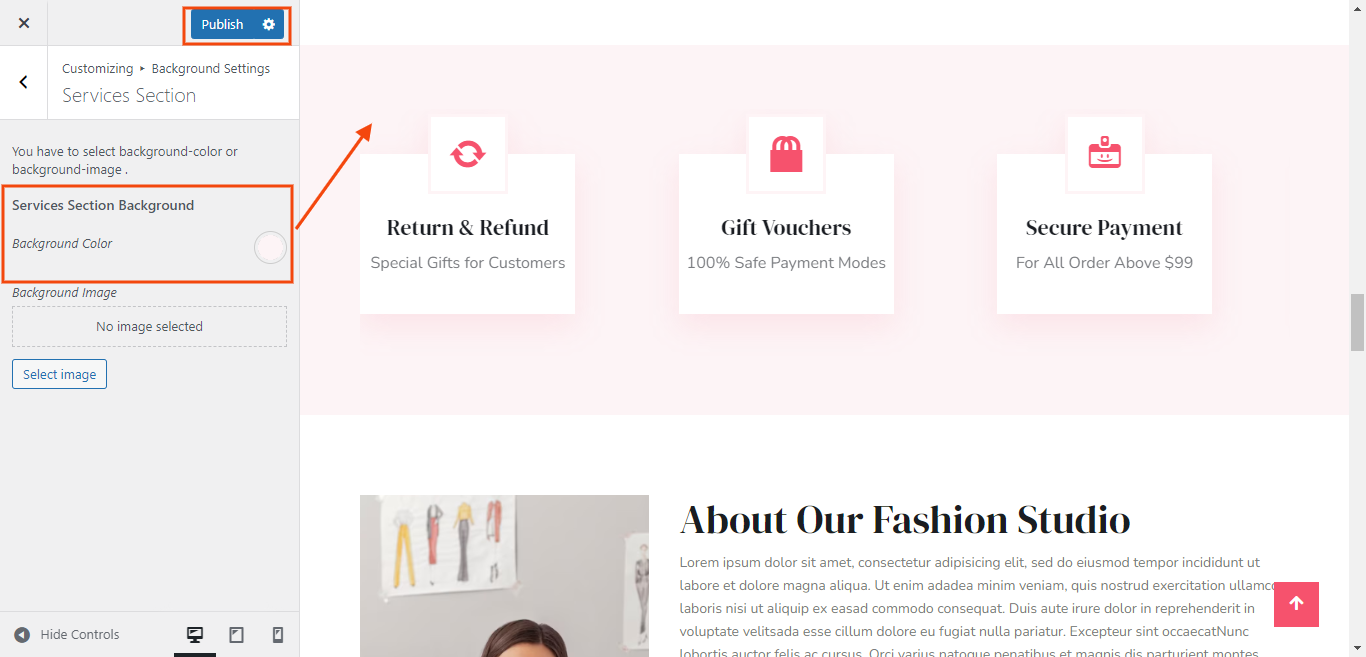Viewport: 1366px width, 657px height.
Task: Switch to desktop preview mode
Action: (195, 635)
